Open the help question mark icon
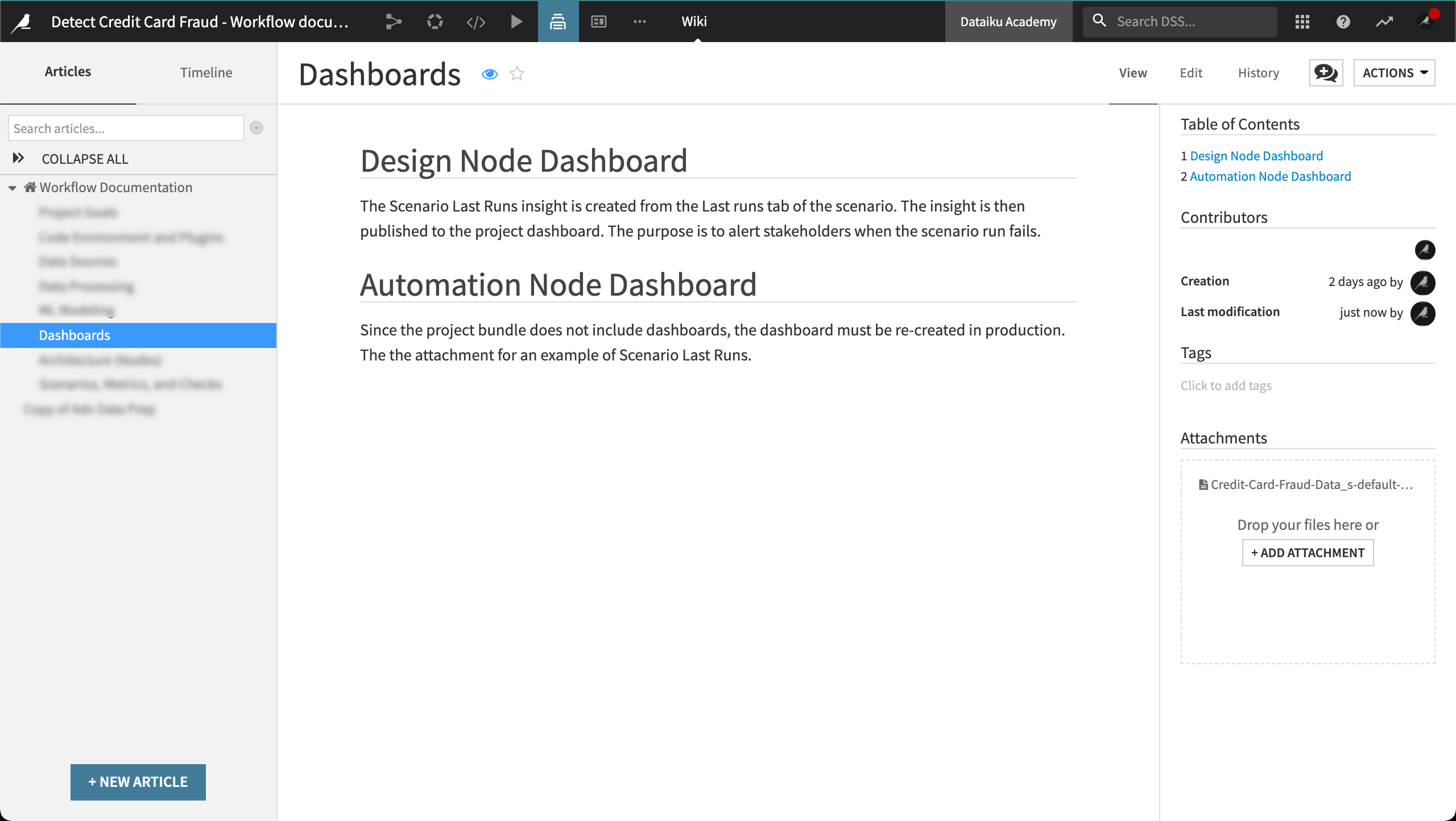Viewport: 1456px width, 821px height. pos(1342,22)
